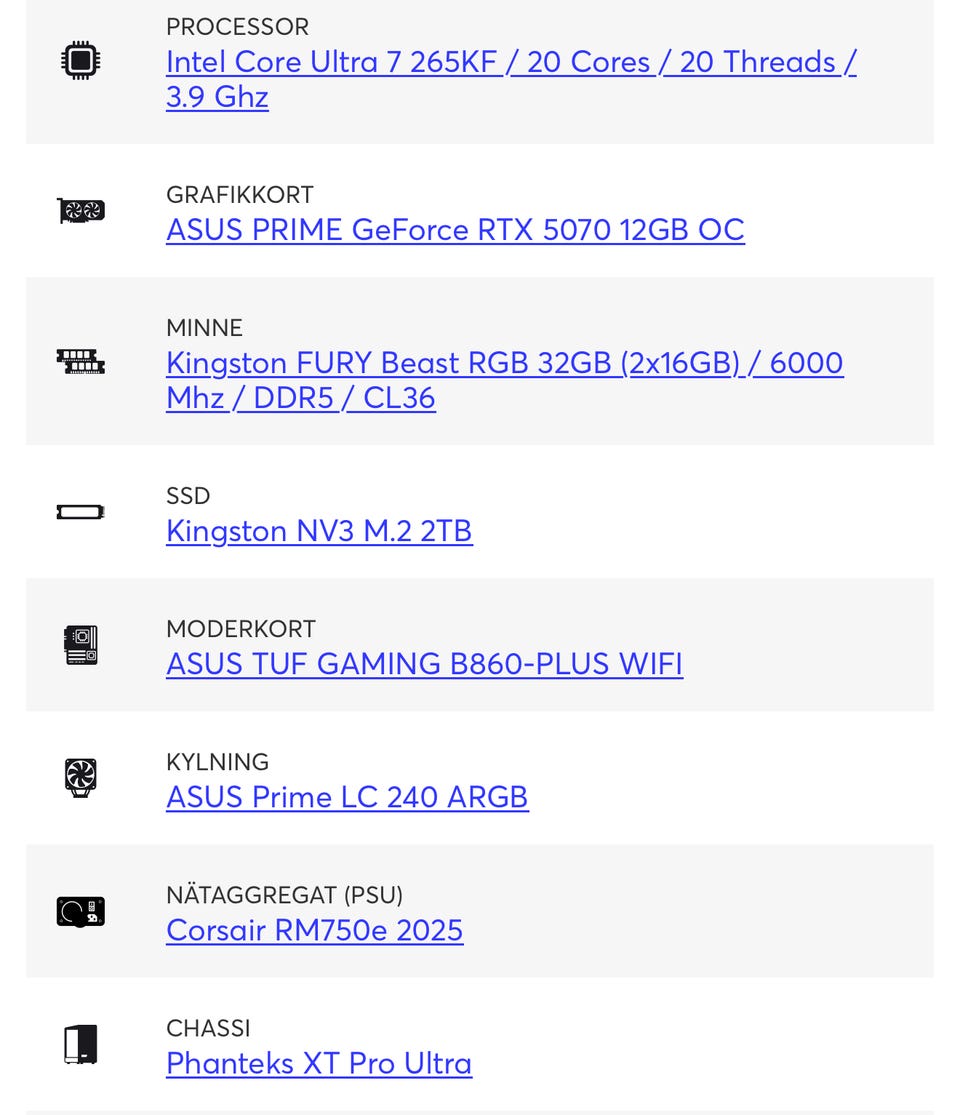Click the graphics card icon
This screenshot has width=960, height=1115.
pos(80,211)
